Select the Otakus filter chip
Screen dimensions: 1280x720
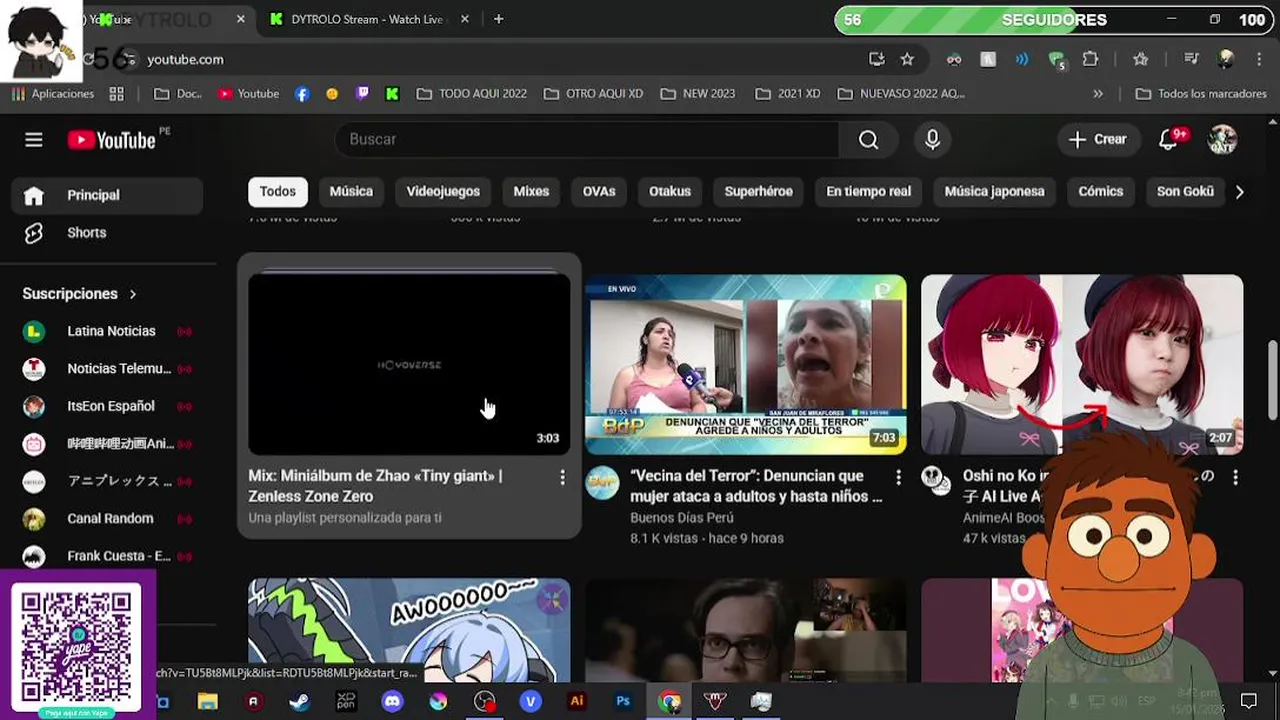click(670, 191)
